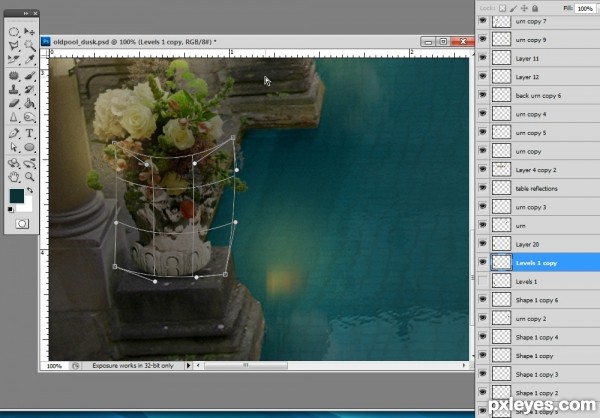Hide the Levels 1 copy layer
Screen dimensions: 600x418
pos(483,262)
